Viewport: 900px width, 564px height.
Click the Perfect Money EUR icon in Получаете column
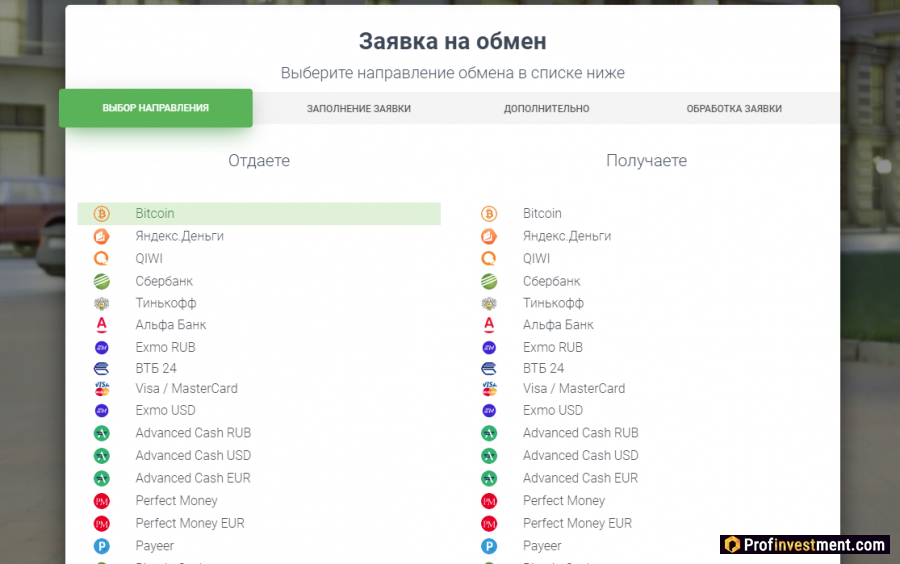coord(489,523)
